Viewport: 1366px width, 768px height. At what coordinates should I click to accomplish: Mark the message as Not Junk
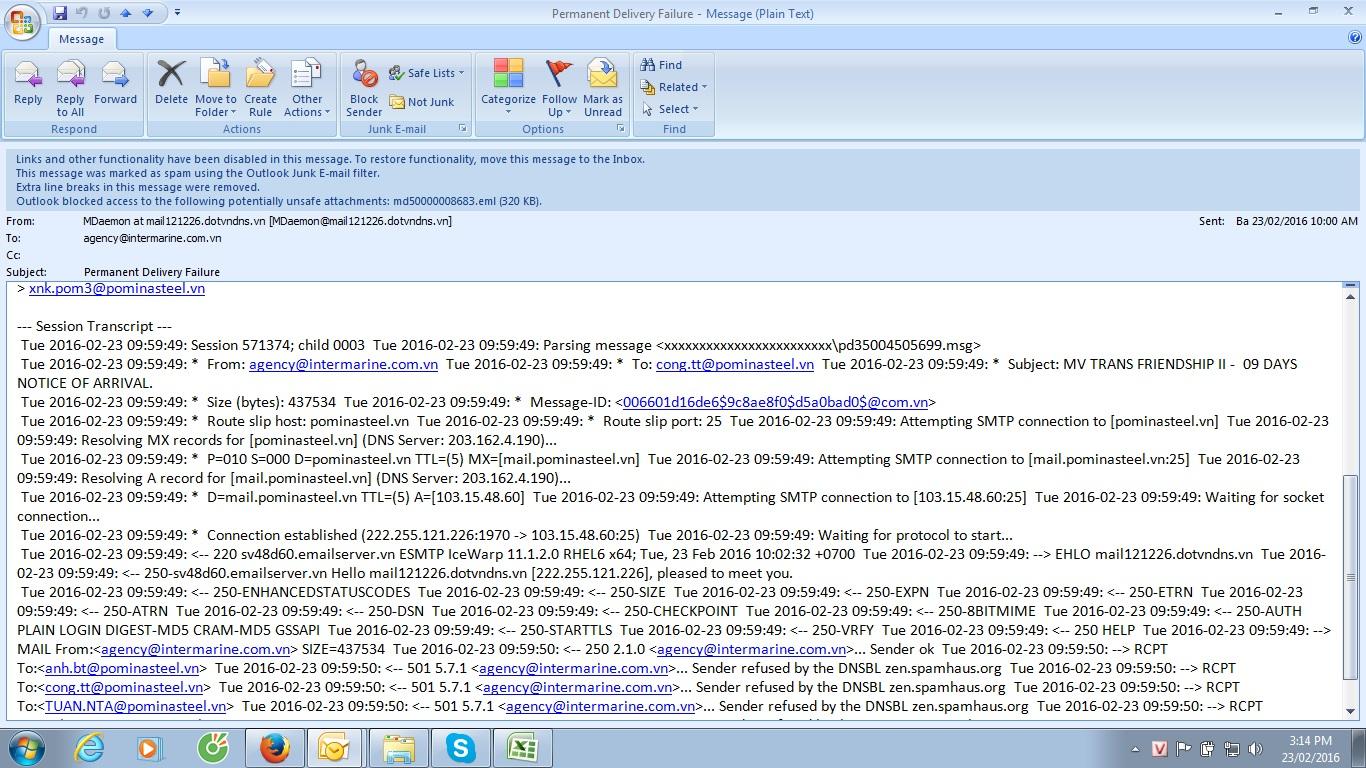(422, 102)
